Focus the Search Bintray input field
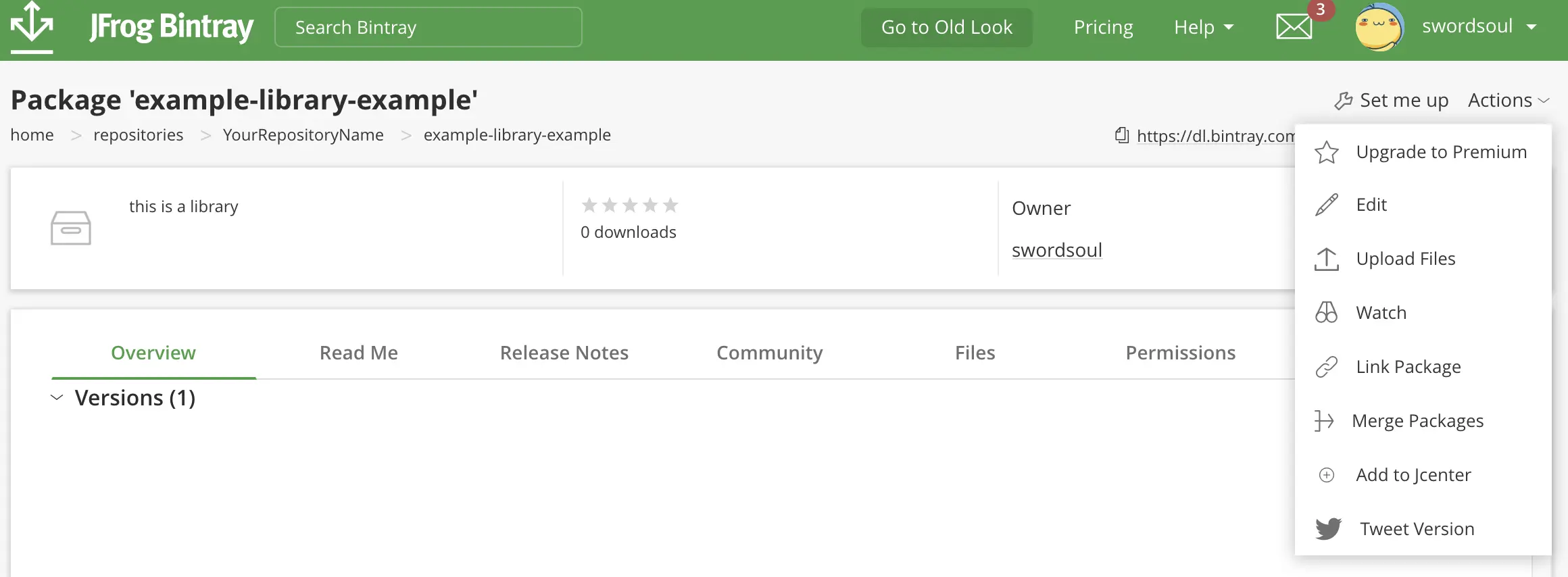 pos(428,27)
